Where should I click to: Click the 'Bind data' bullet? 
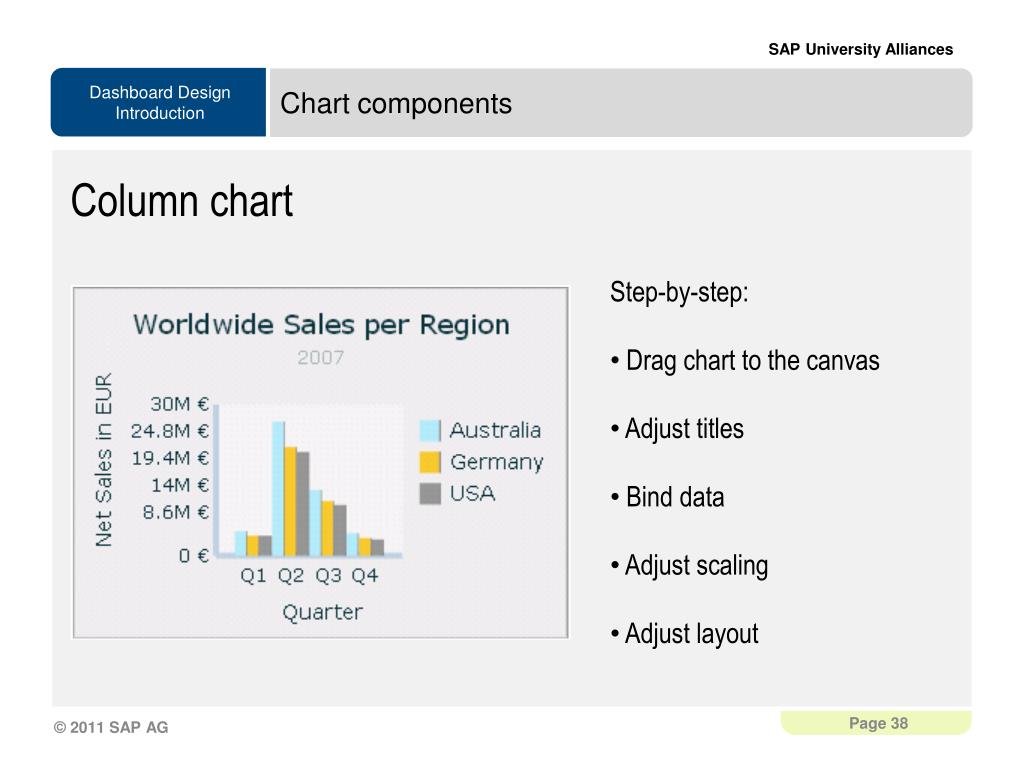click(x=667, y=498)
